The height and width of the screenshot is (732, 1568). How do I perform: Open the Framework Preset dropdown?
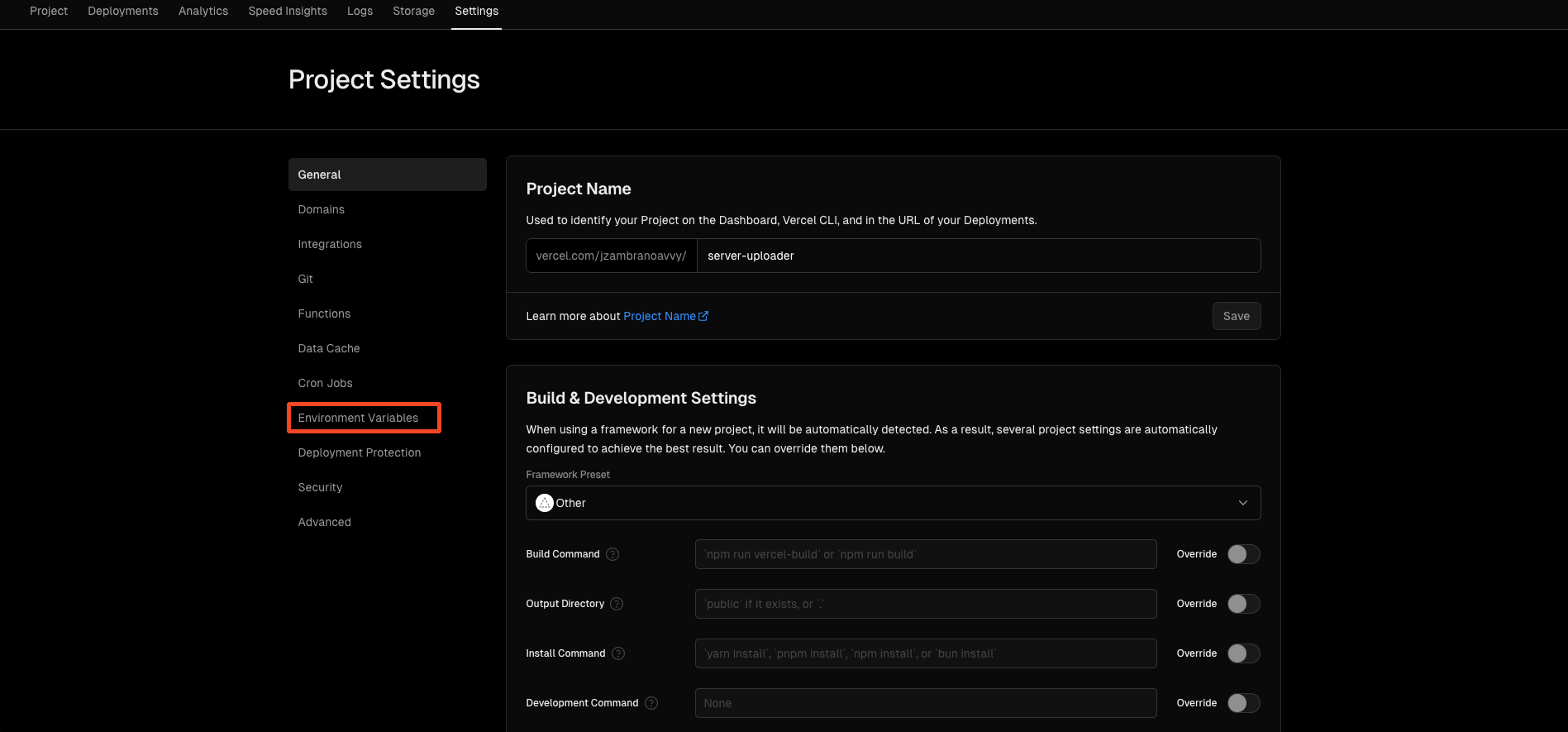(x=893, y=503)
